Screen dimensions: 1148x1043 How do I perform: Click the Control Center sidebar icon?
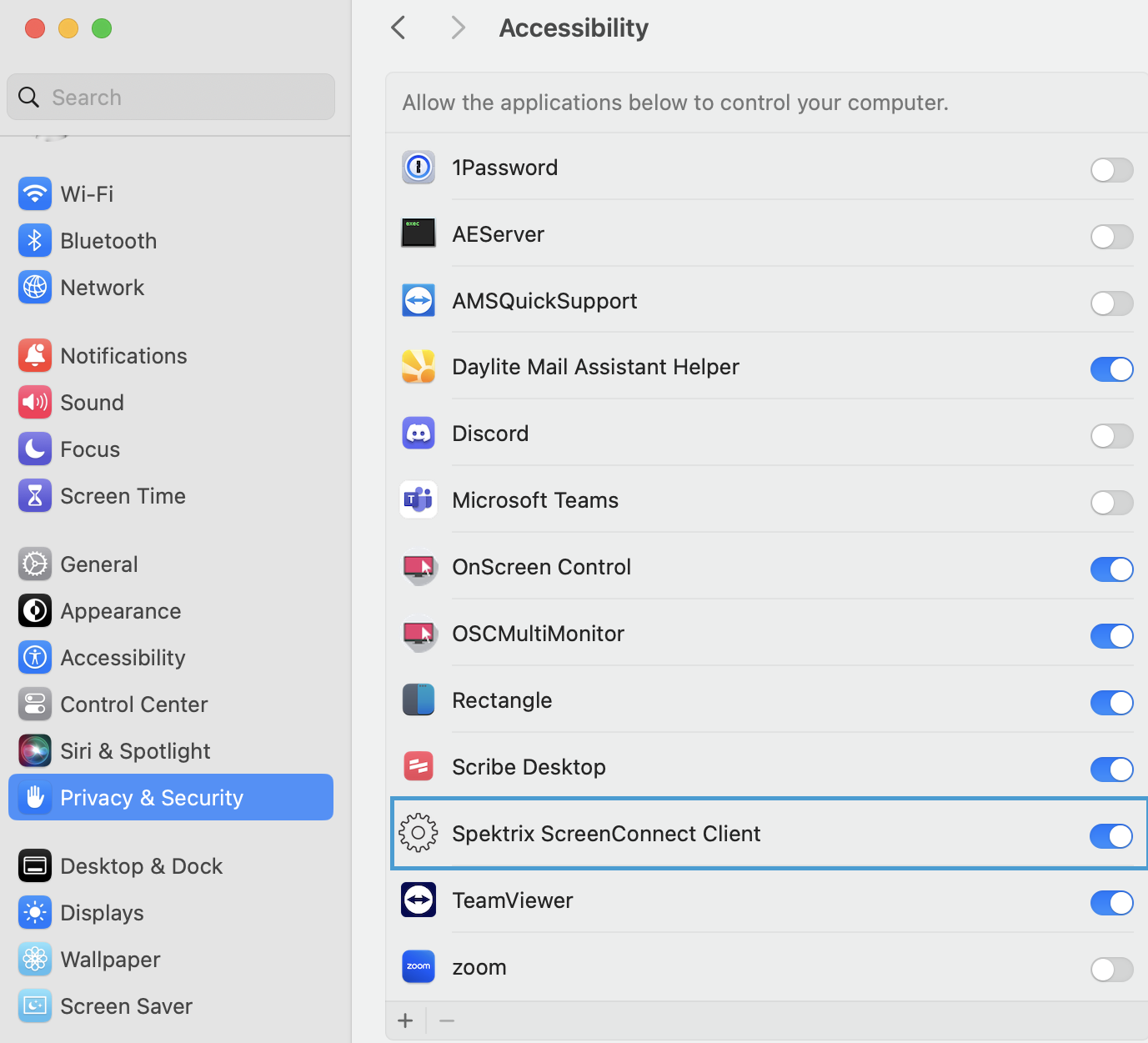pos(35,705)
